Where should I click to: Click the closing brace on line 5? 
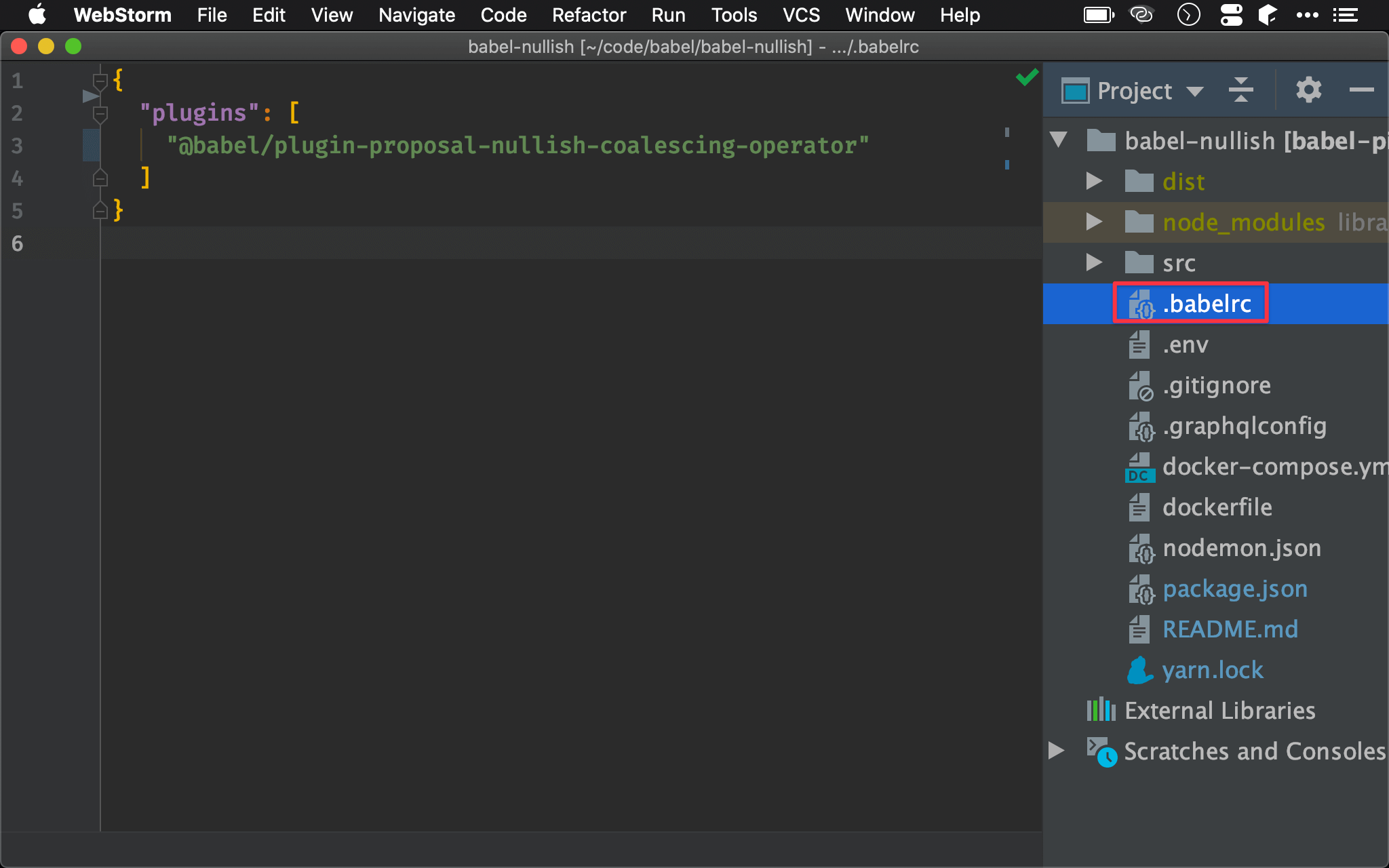pos(118,210)
